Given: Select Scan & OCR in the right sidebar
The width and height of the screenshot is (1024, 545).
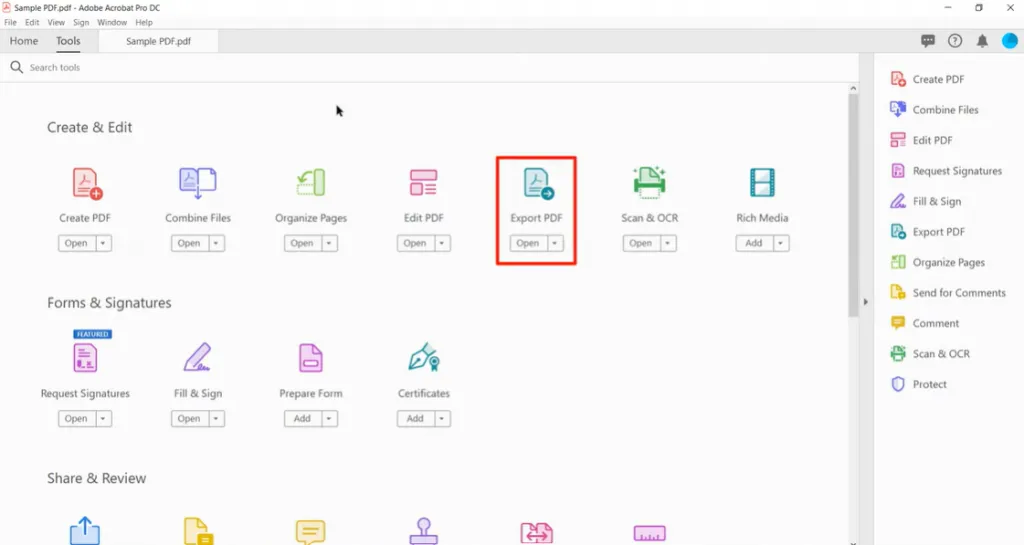Looking at the screenshot, I should [930, 354].
